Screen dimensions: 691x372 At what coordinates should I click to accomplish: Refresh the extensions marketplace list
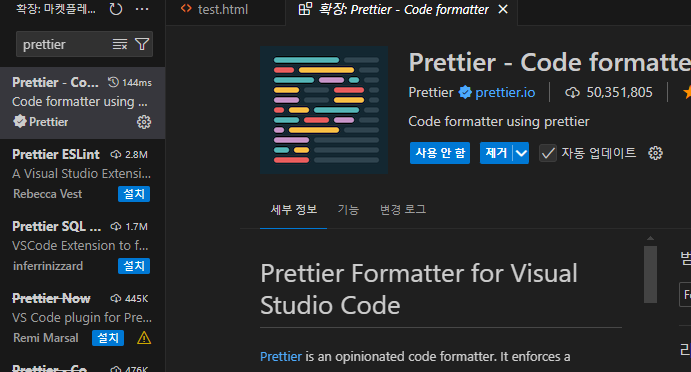pyautogui.click(x=116, y=9)
